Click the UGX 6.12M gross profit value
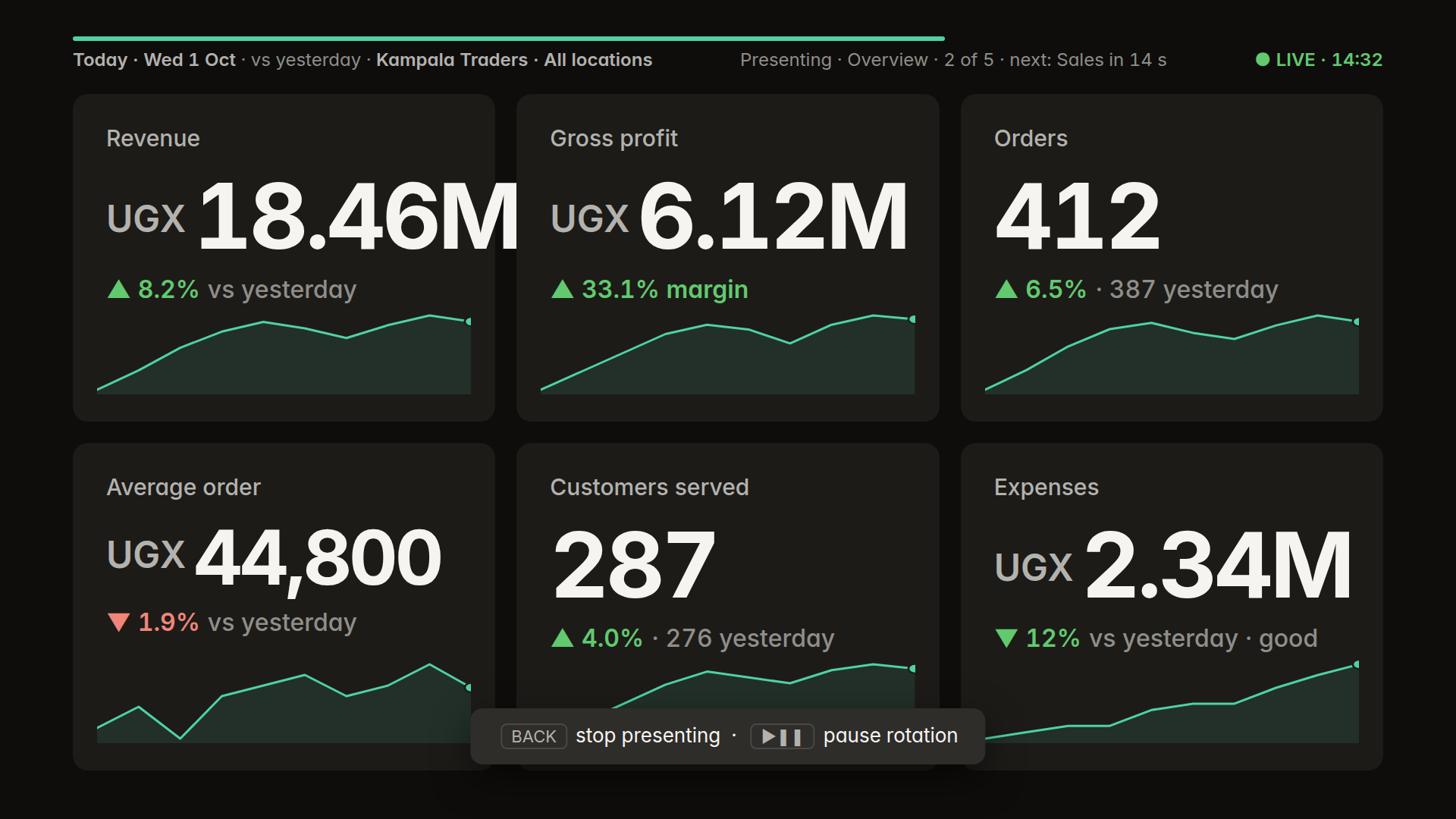This screenshot has width=1456, height=819. (x=730, y=217)
